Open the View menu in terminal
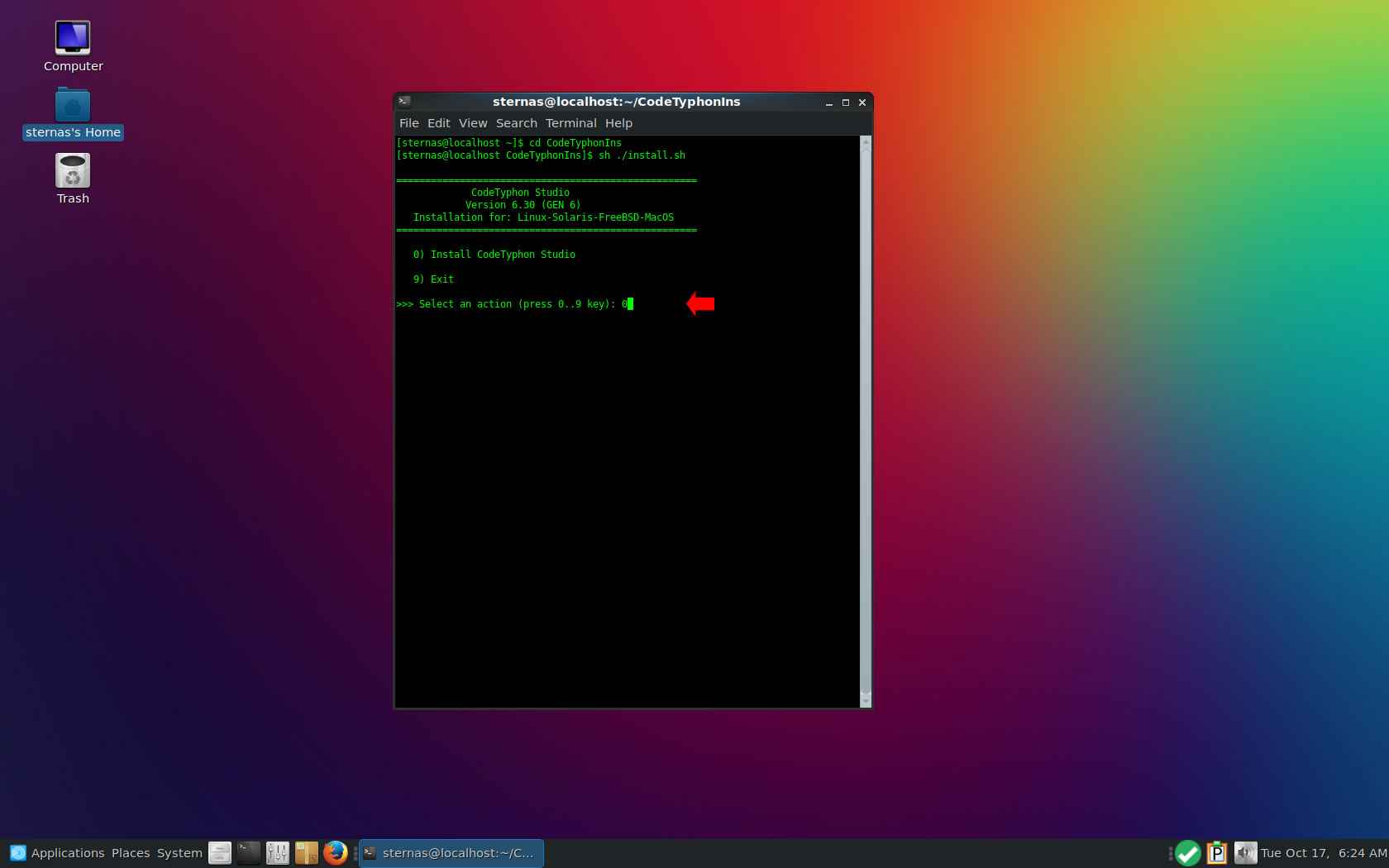 tap(473, 123)
